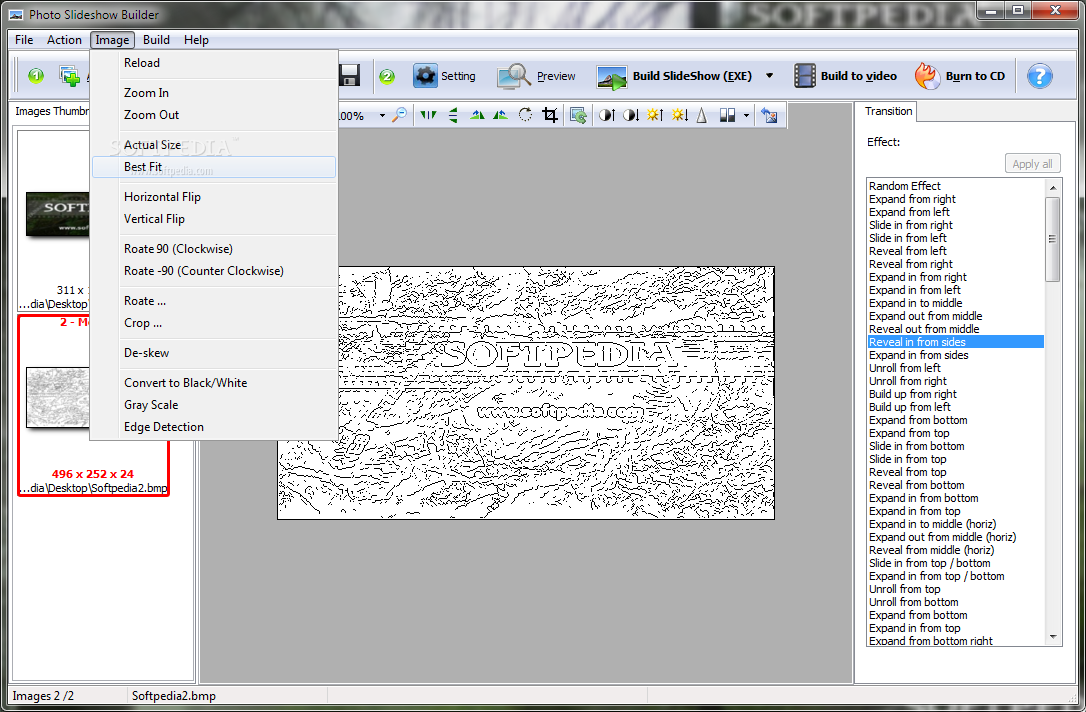Choose Edge Detection menu entry
The image size is (1086, 712).
click(x=214, y=427)
